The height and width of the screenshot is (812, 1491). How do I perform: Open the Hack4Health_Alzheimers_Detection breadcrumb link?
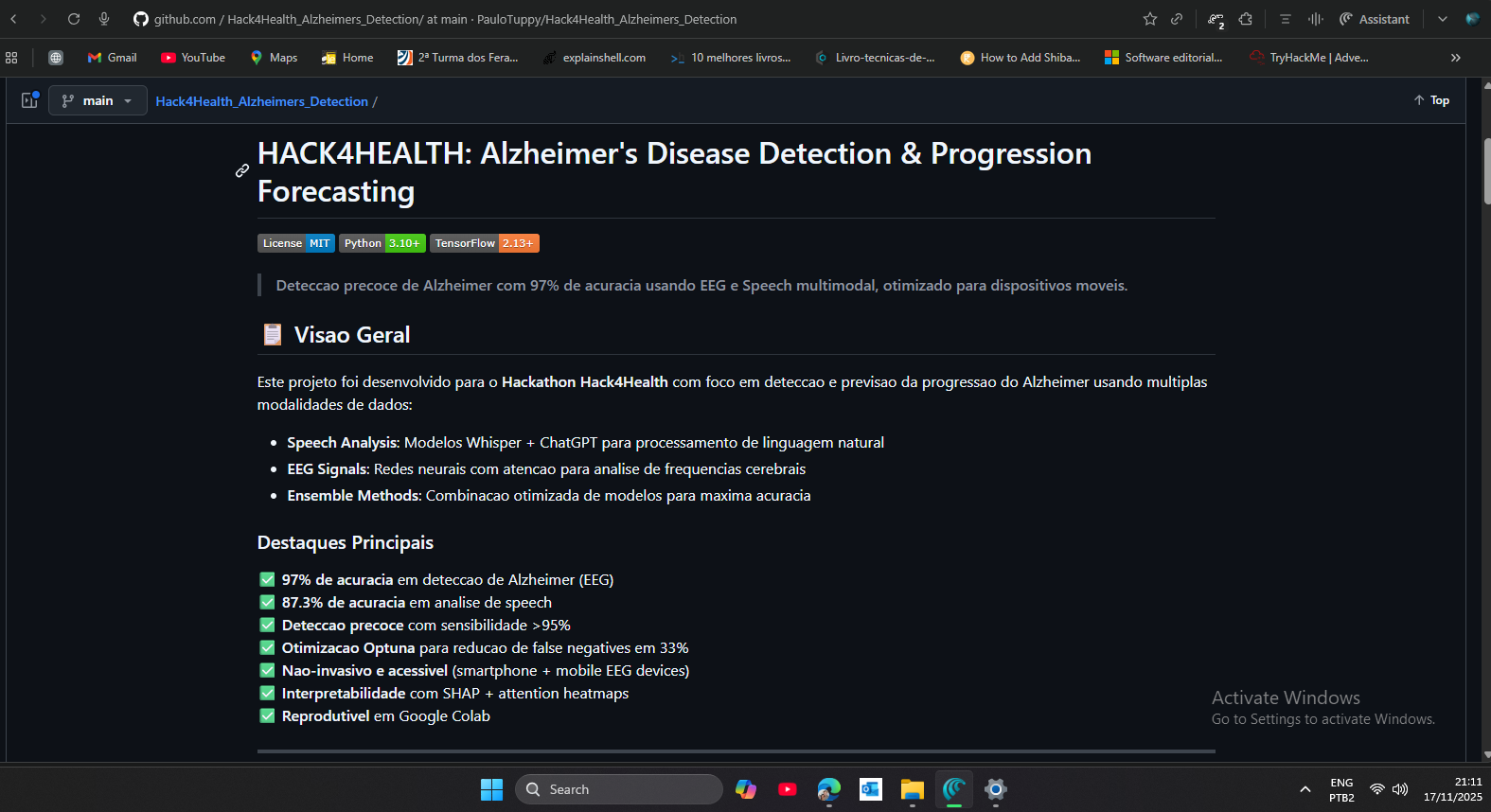click(x=261, y=101)
